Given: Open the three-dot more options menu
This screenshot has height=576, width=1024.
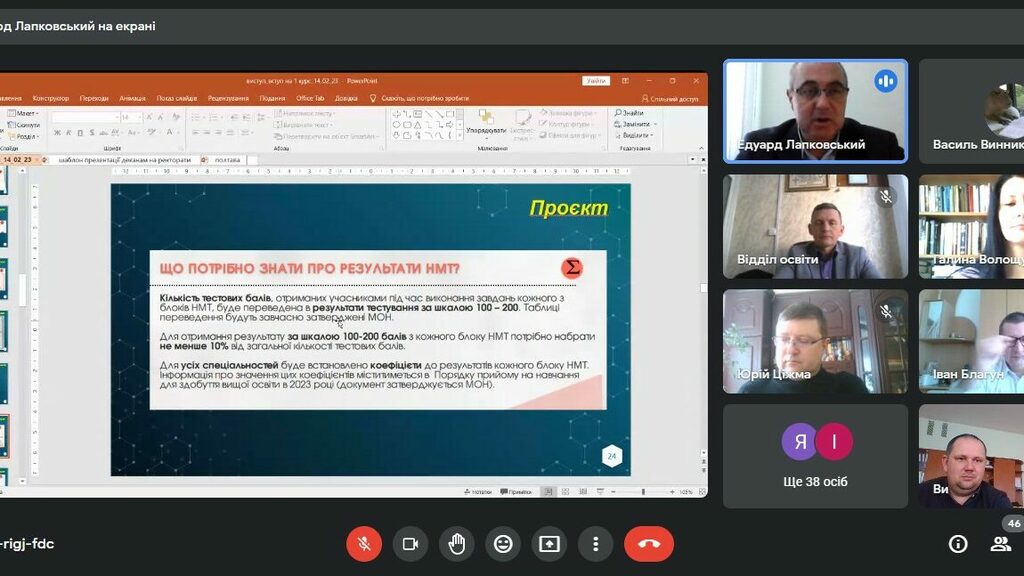Looking at the screenshot, I should [595, 544].
